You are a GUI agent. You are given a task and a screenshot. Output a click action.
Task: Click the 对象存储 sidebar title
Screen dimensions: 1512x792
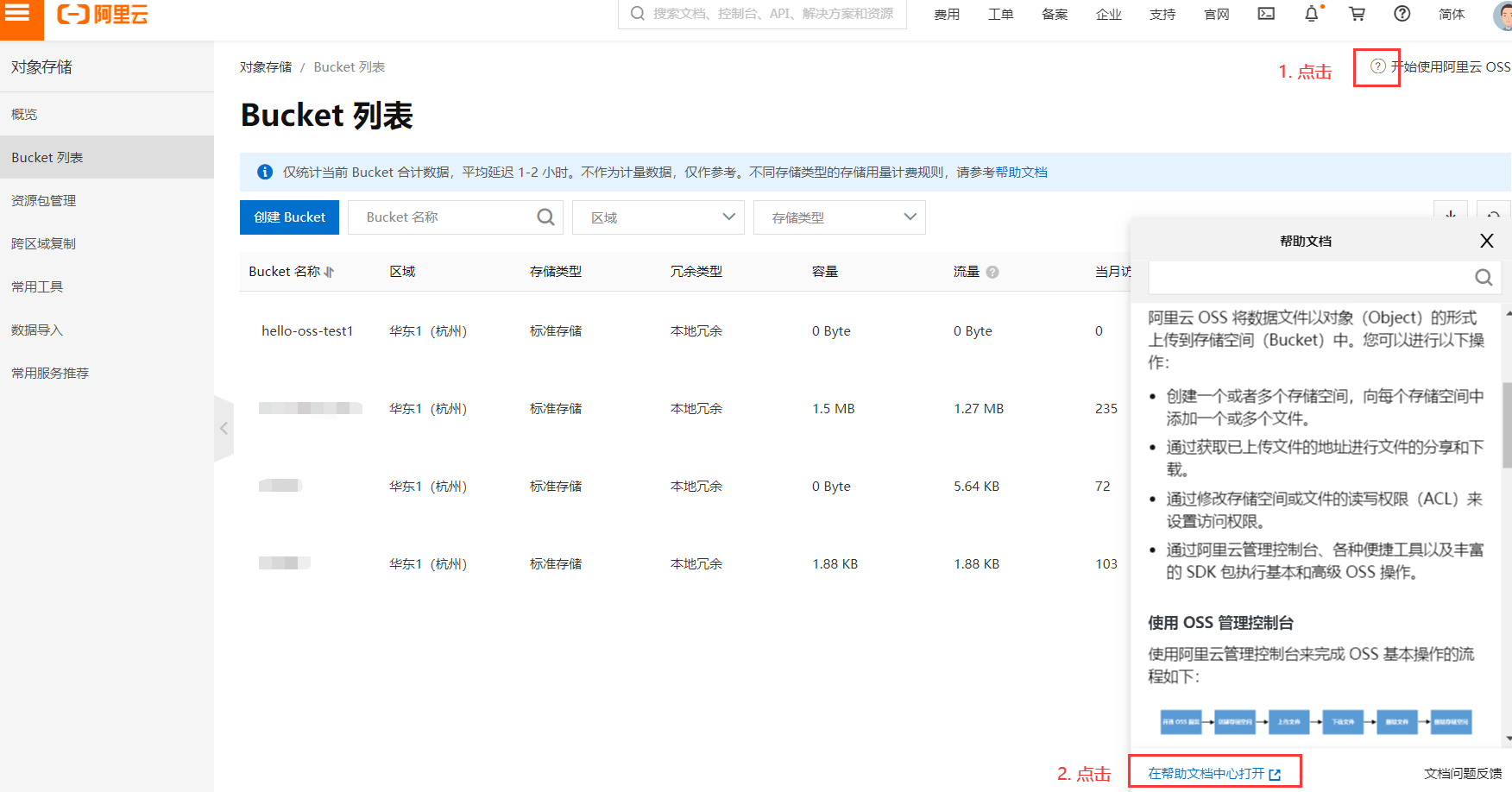pos(41,66)
